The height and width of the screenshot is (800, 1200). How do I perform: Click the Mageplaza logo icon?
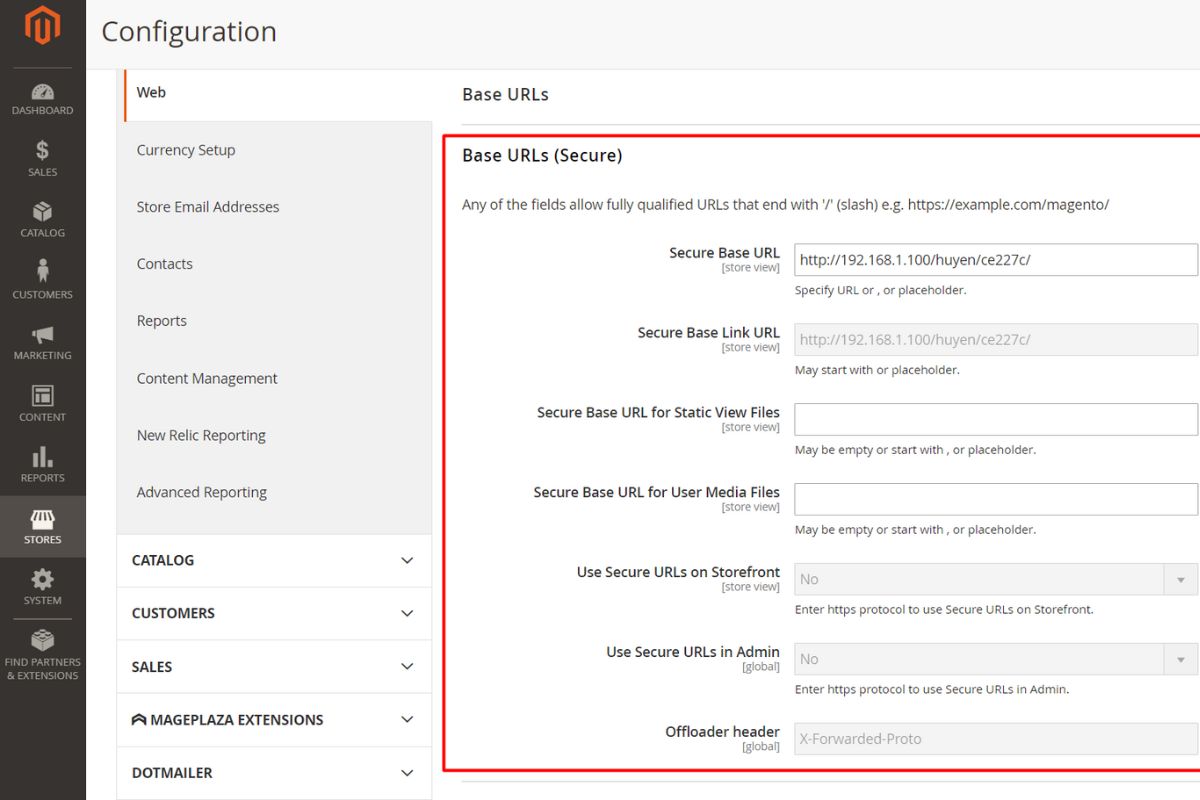tap(139, 720)
